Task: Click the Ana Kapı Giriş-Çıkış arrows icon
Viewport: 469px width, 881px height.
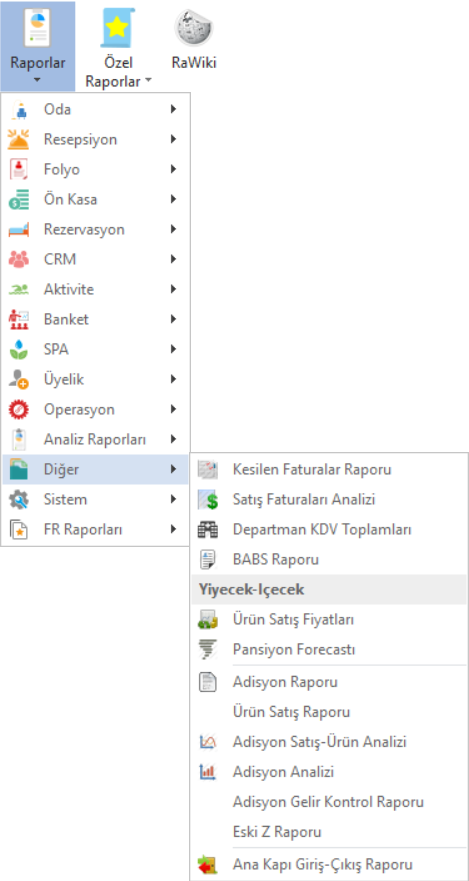Action: tap(208, 865)
